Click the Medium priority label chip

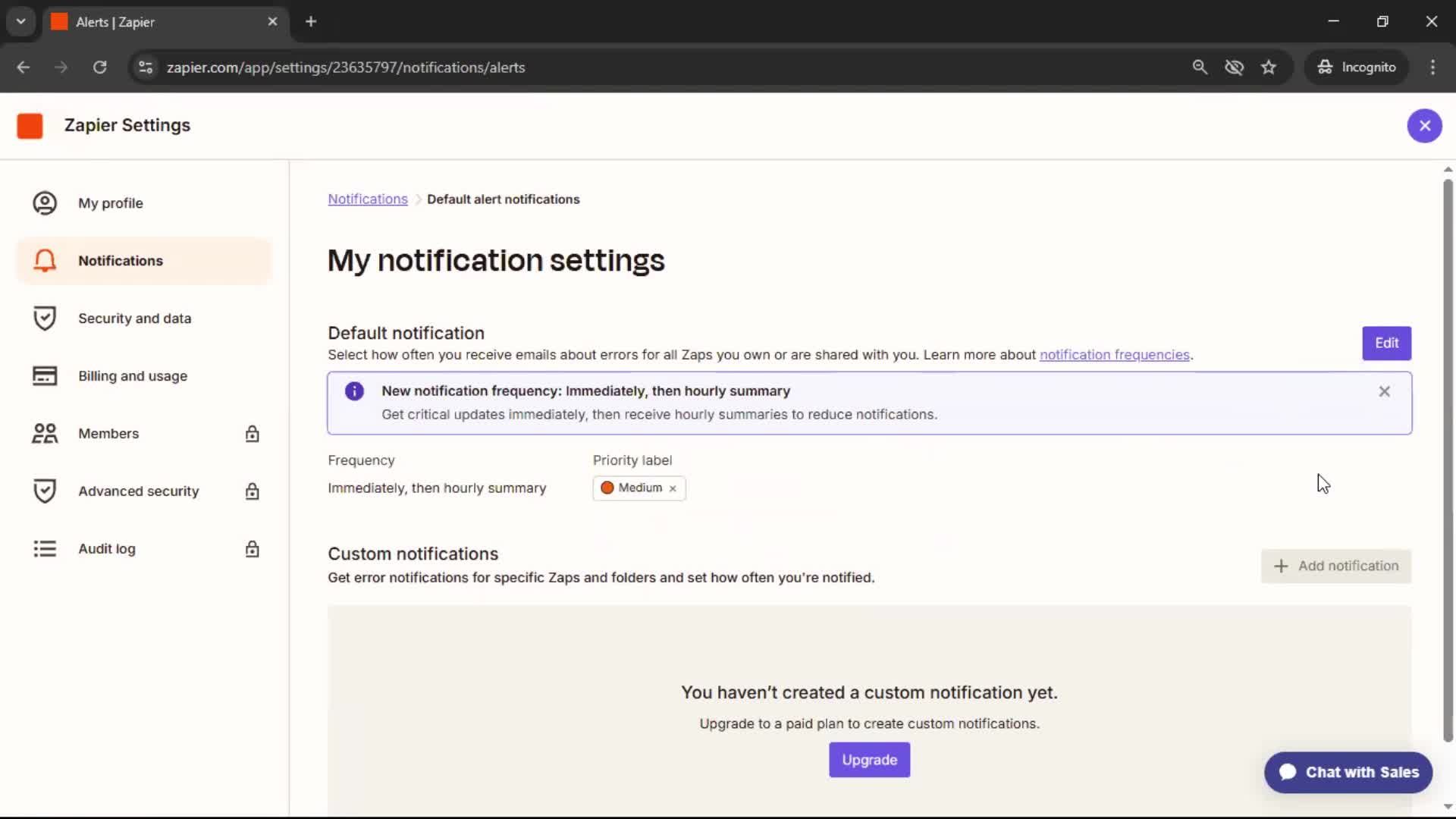tap(639, 488)
